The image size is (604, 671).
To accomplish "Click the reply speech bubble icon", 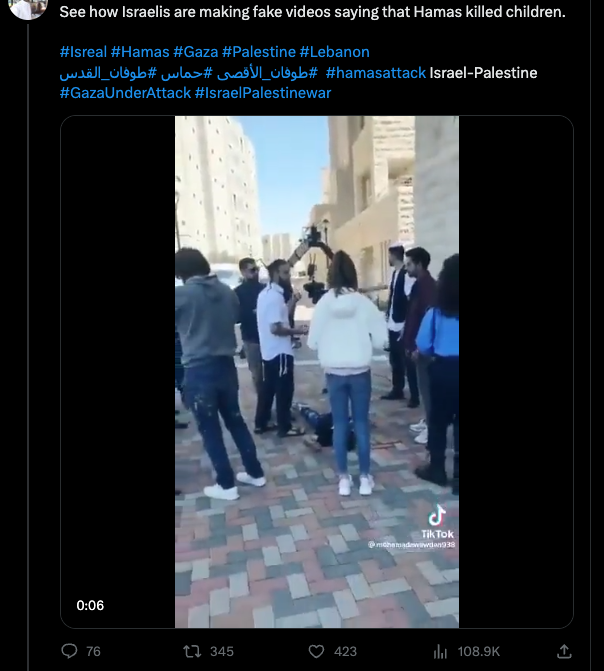I will tap(69, 651).
